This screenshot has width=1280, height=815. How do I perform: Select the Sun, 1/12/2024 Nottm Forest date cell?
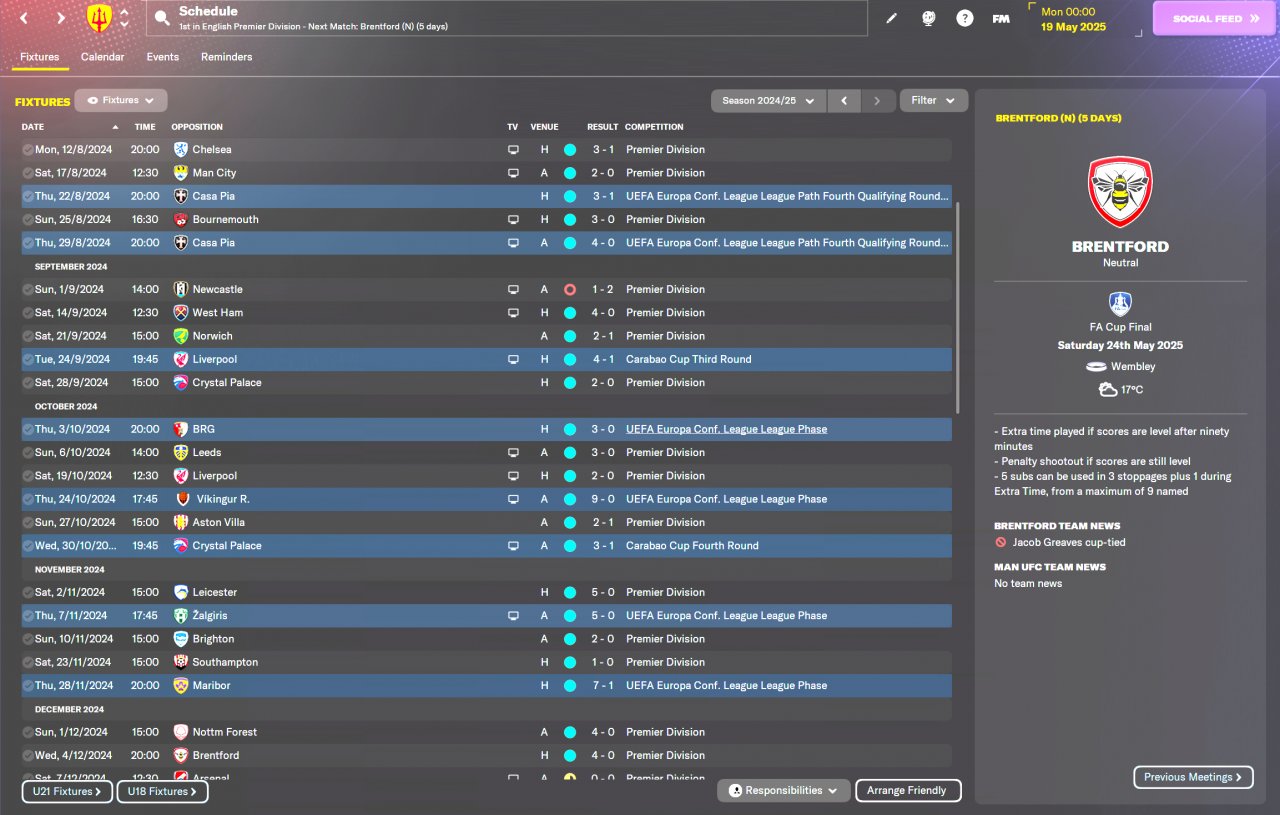click(73, 732)
